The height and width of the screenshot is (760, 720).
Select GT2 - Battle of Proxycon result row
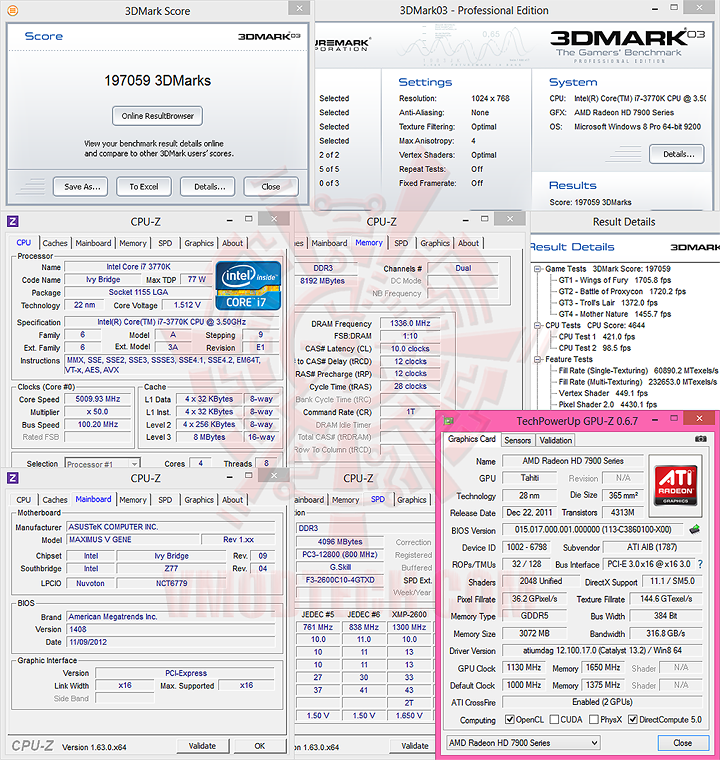pos(622,291)
